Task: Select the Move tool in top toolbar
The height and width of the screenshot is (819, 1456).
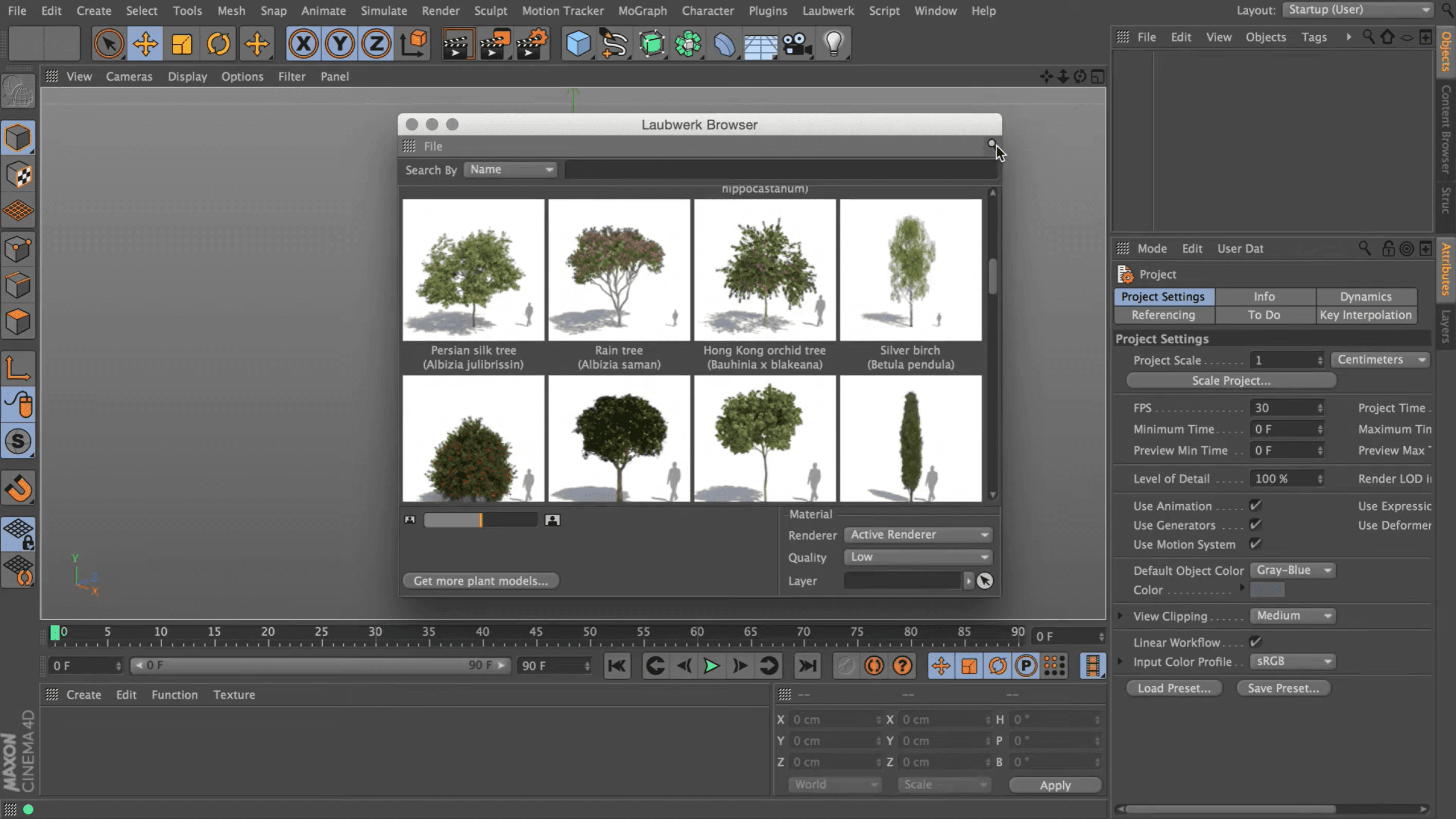Action: 145,43
